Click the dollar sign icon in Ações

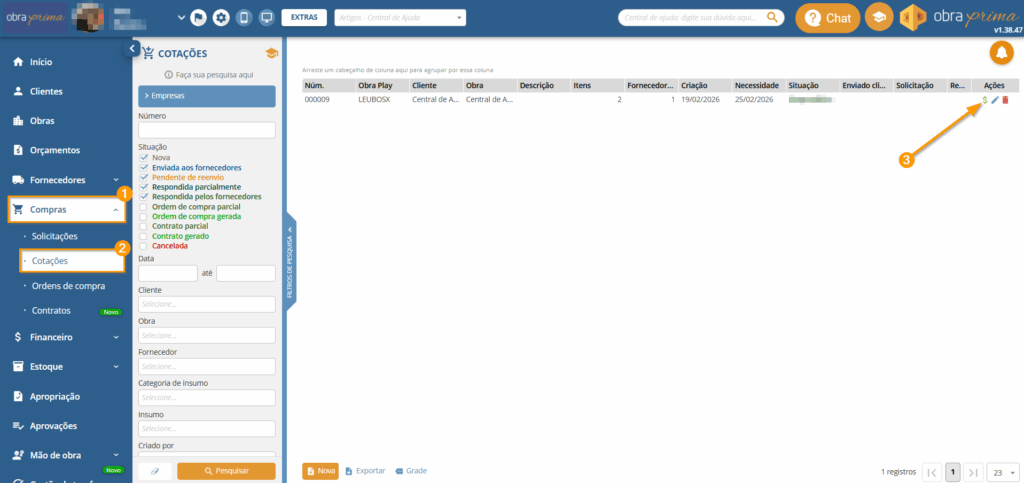[x=985, y=100]
